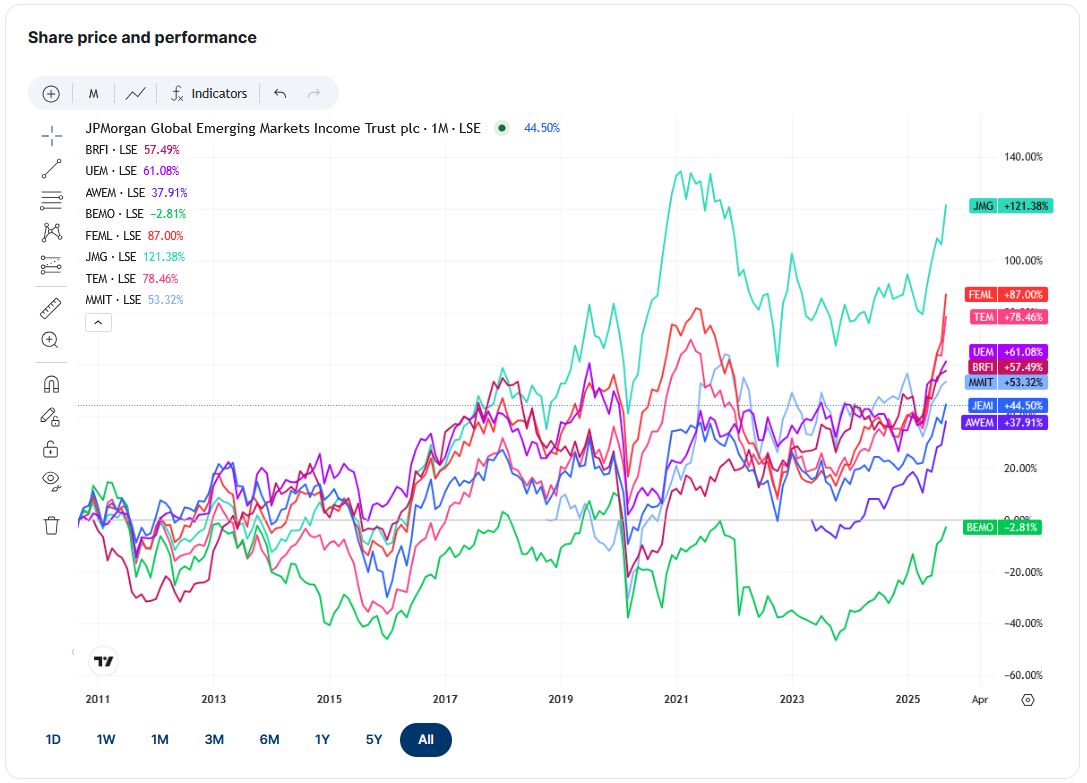Switch to the 1Y time range
This screenshot has height=783, width=1087.
[322, 739]
